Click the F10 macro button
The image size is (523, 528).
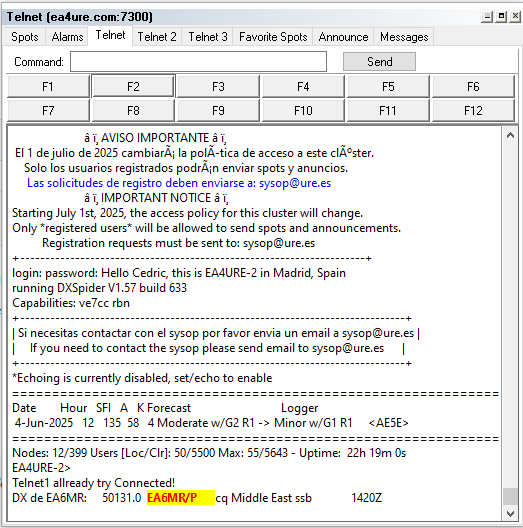click(x=303, y=110)
